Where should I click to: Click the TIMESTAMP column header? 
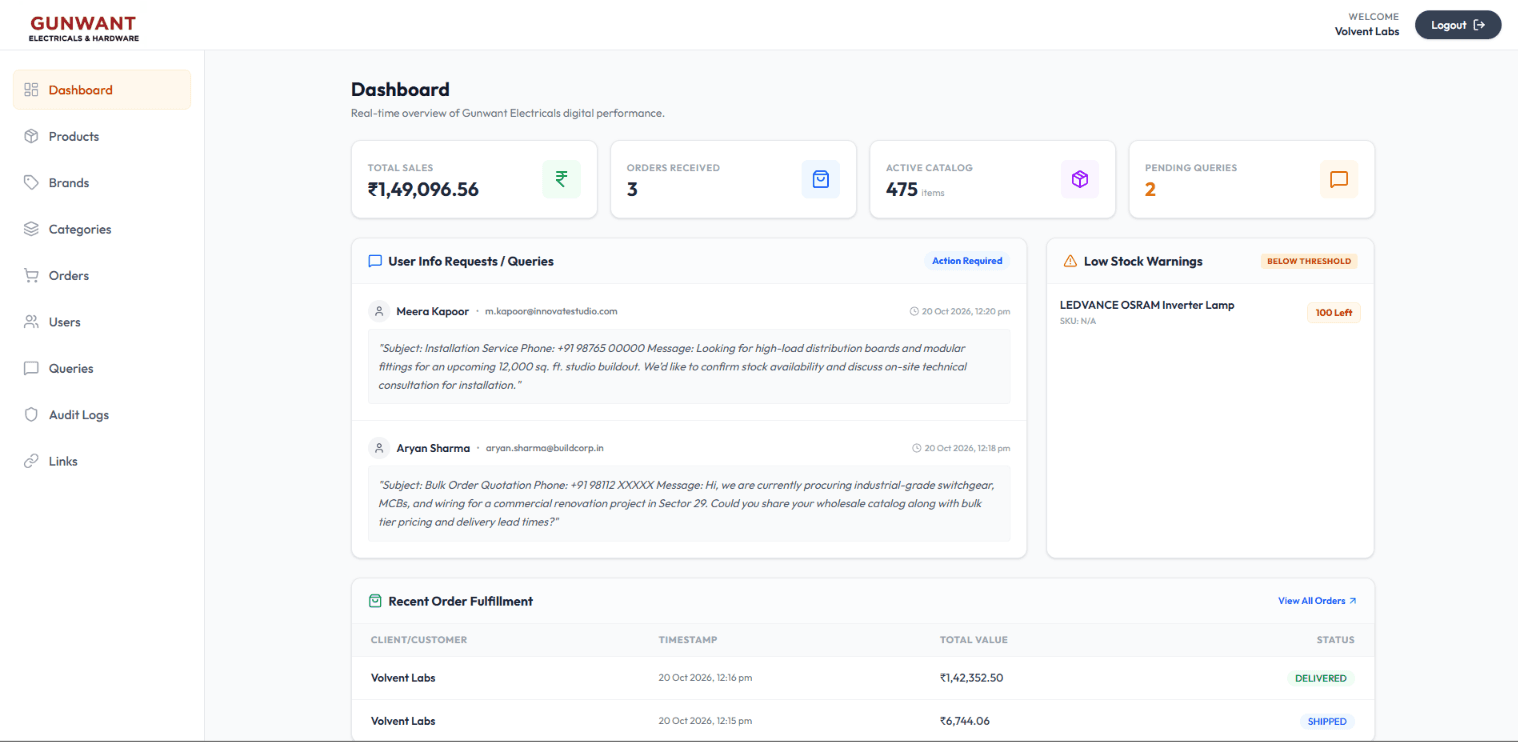[x=688, y=640]
